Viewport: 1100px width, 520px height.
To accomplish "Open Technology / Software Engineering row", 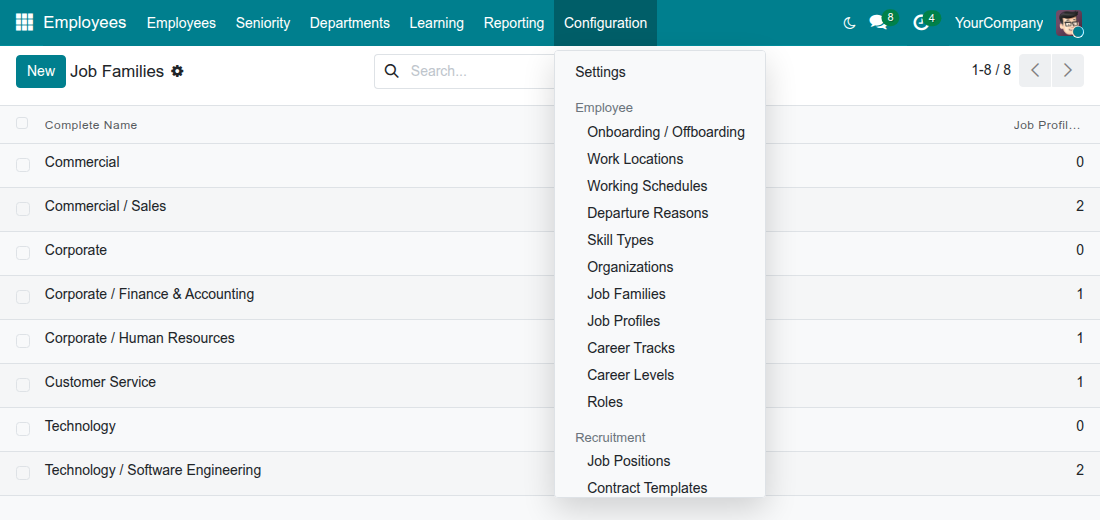I will tap(550, 473).
